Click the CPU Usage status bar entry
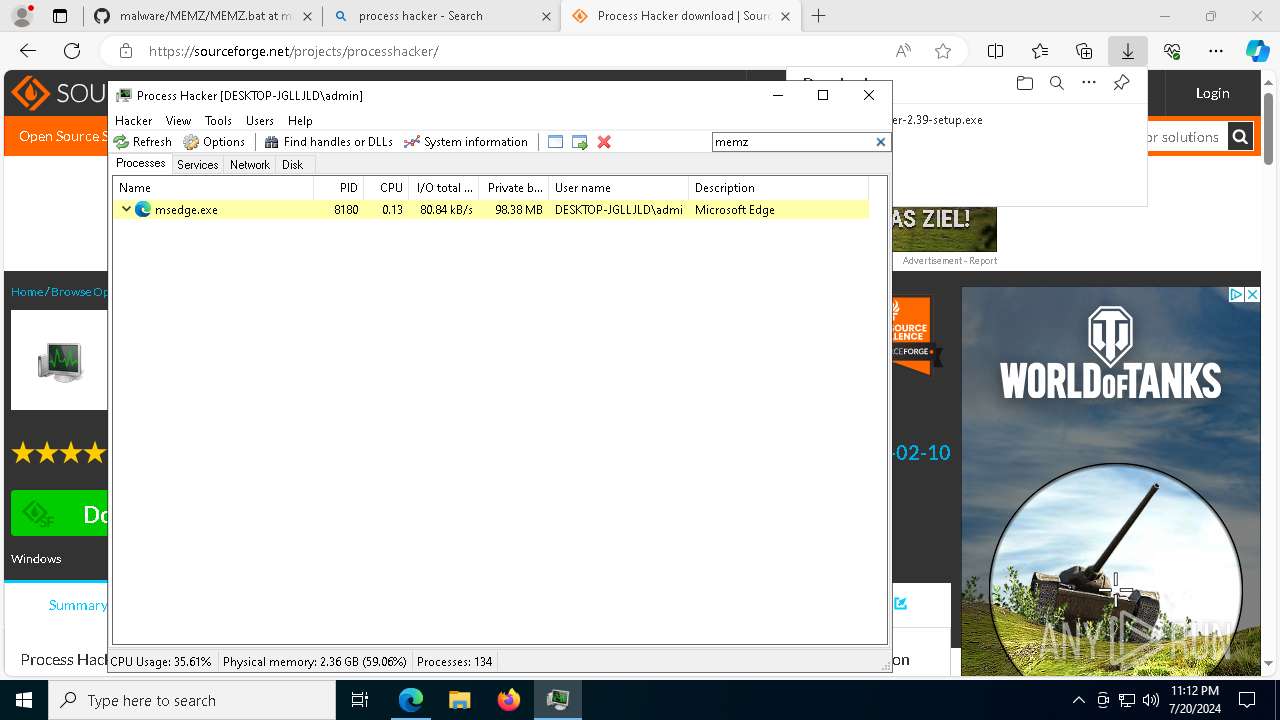Viewport: 1280px width, 720px height. point(161,661)
